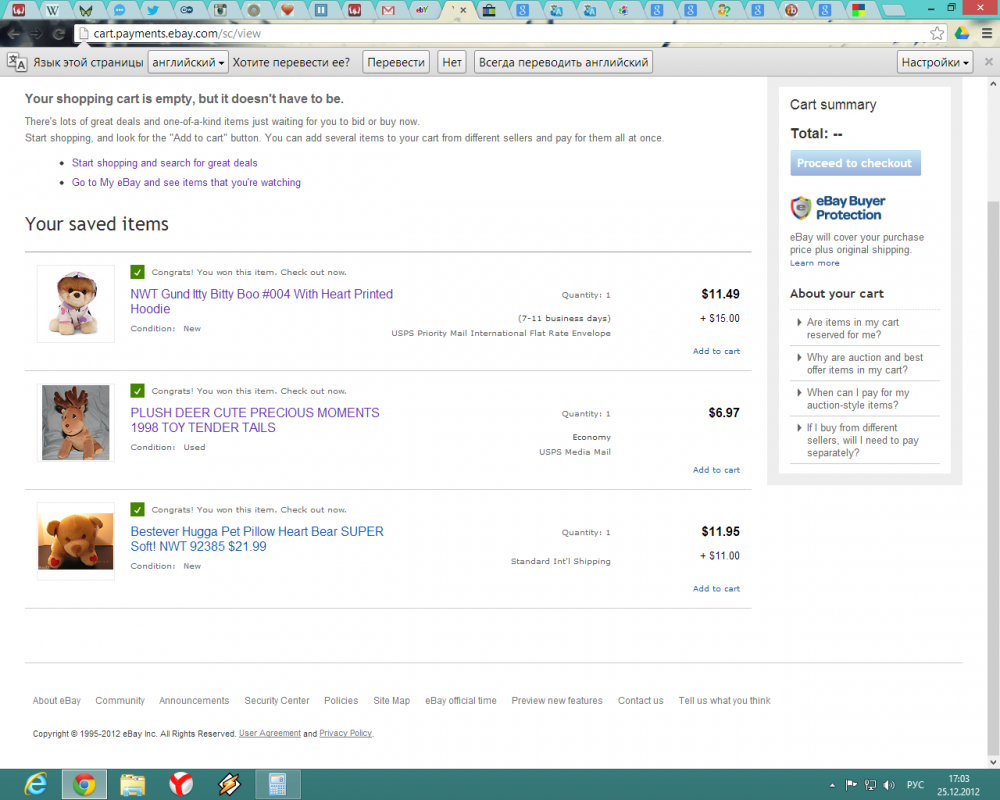This screenshot has width=1000, height=800.
Task: Open Bestever Hugga Pet Pillow listing
Action: coord(257,538)
